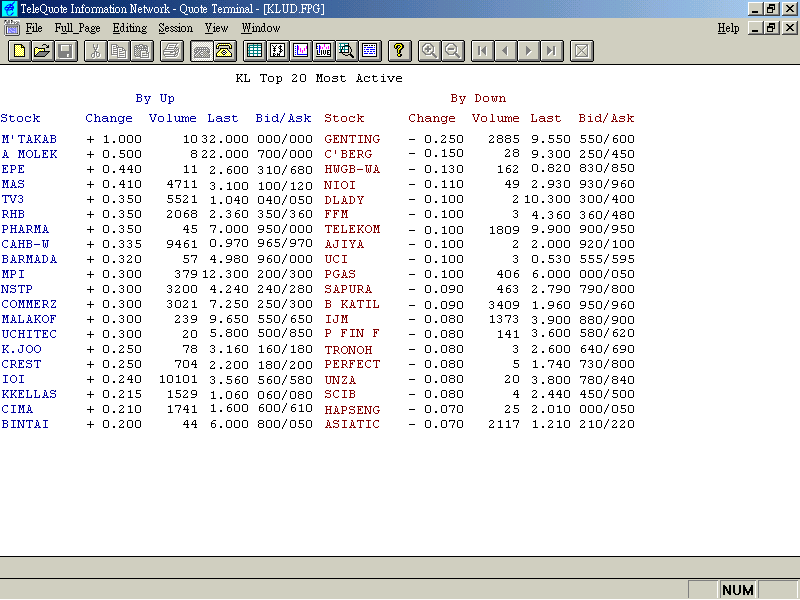Click the 'By Up' section header
800x600 pixels.
pyautogui.click(x=155, y=98)
